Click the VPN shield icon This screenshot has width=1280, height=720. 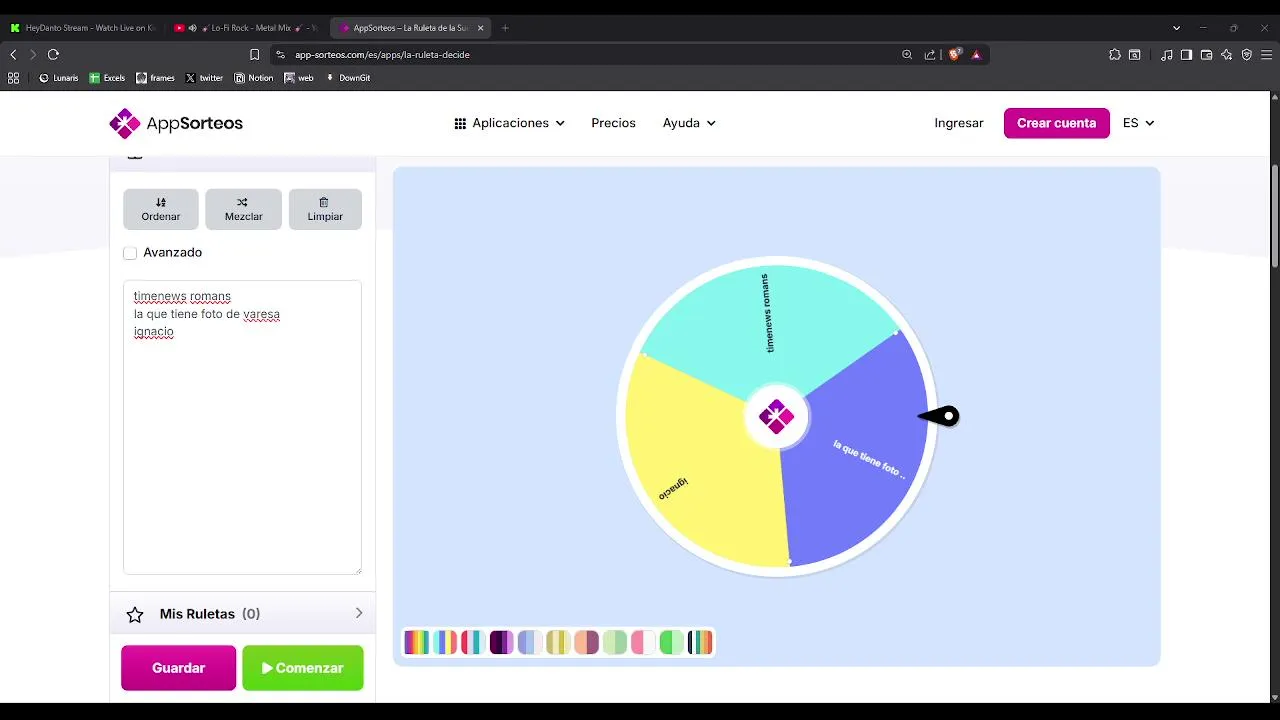tap(1247, 55)
